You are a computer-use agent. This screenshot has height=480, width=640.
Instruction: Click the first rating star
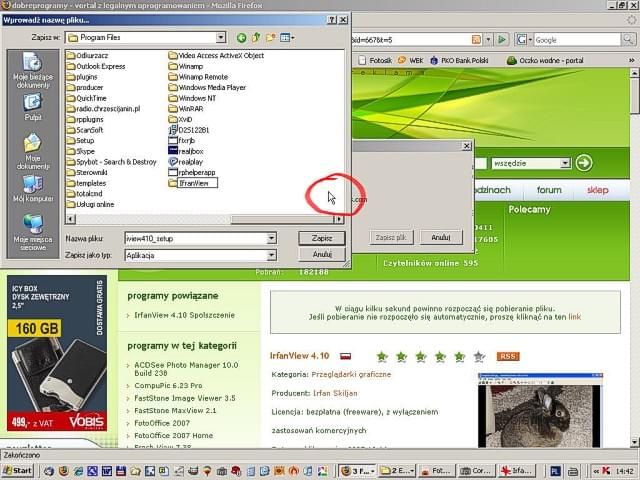coord(382,356)
